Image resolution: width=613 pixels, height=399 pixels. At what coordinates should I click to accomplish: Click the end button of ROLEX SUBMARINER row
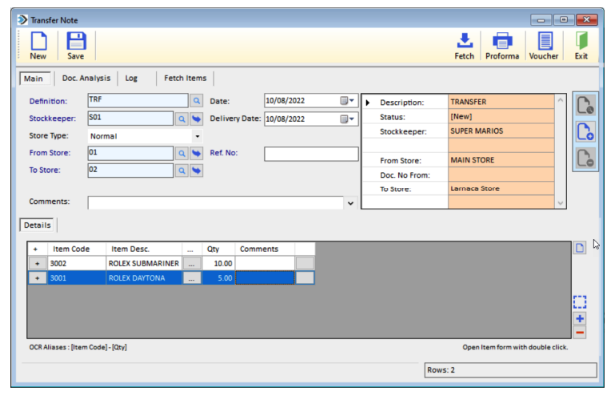pyautogui.click(x=305, y=263)
